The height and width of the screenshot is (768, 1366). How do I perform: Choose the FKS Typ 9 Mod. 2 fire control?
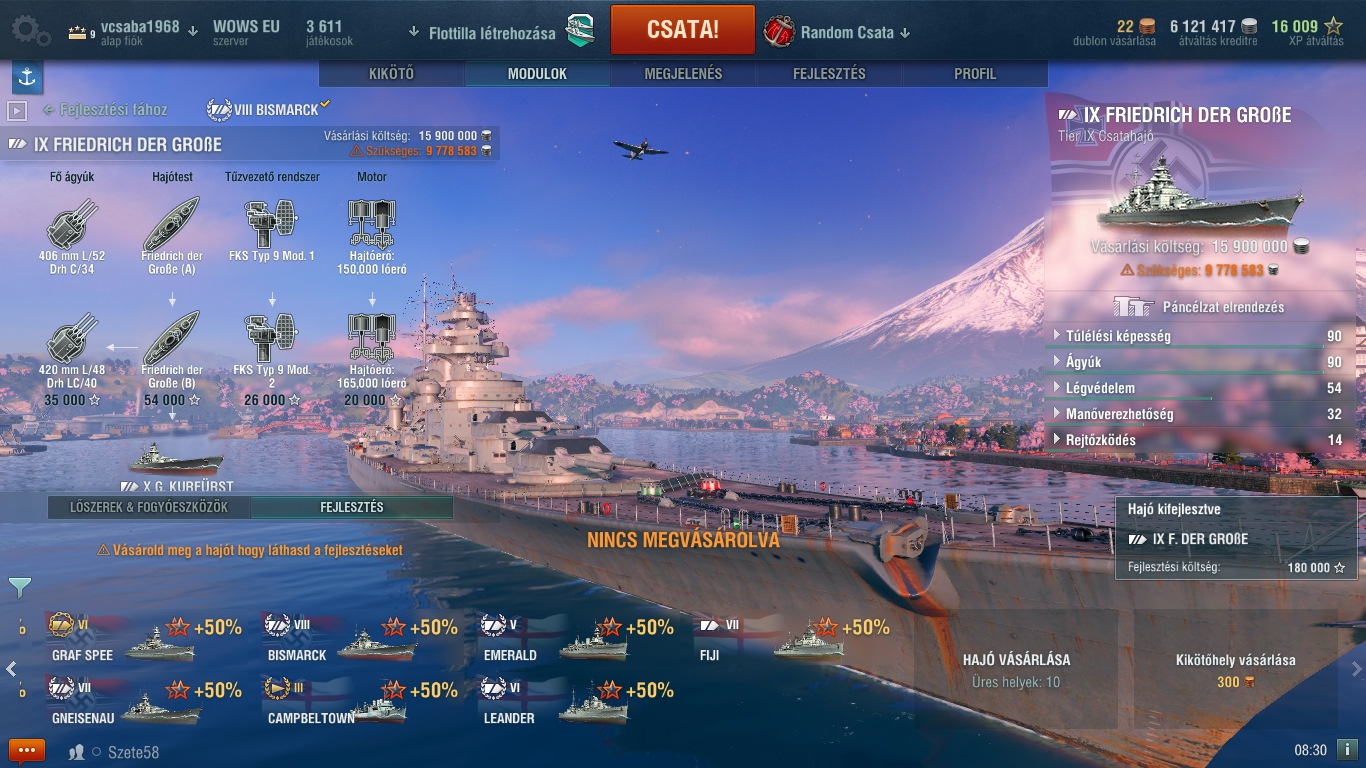tap(271, 358)
